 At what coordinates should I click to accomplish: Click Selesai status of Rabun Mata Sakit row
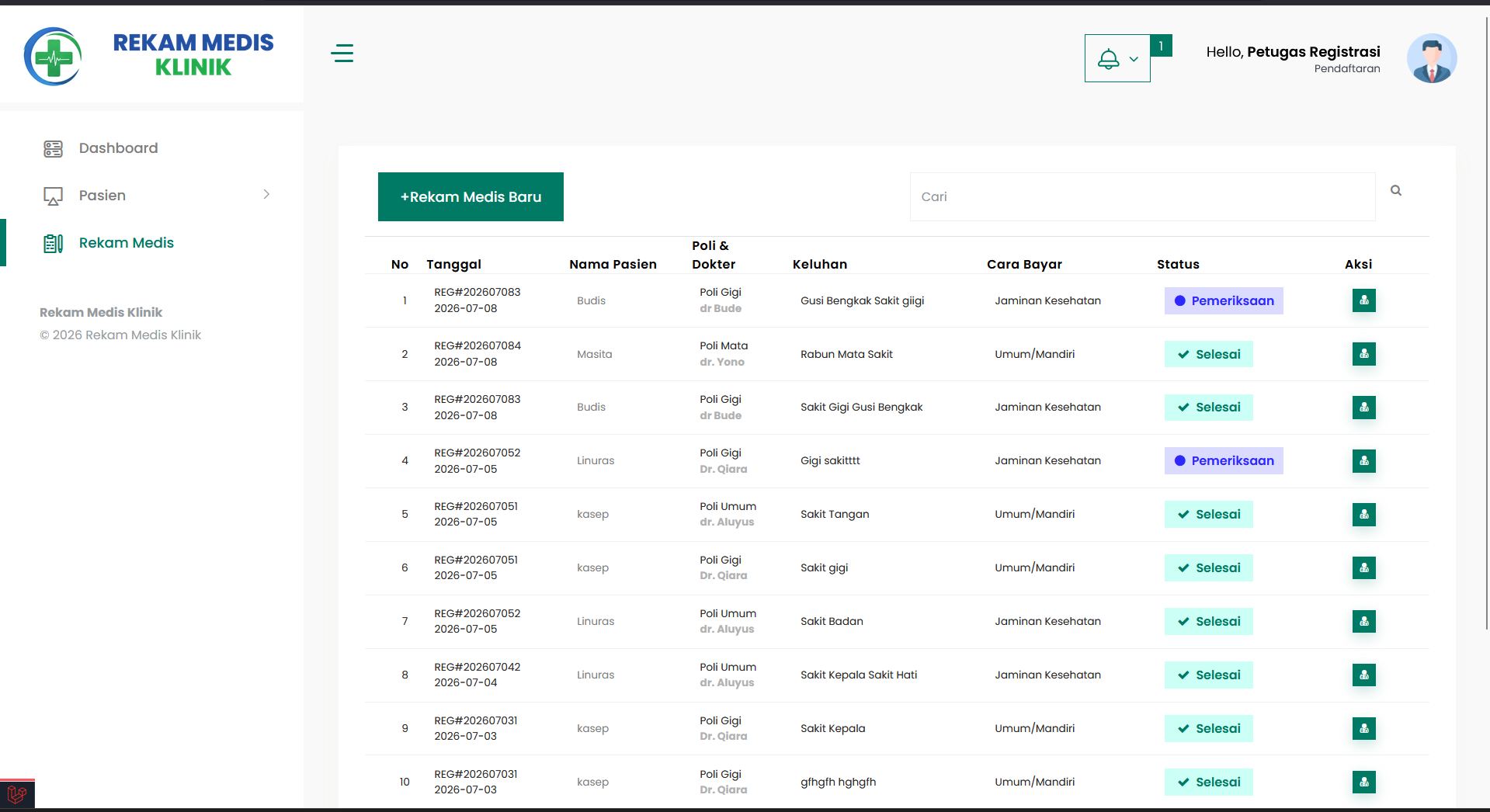click(x=1208, y=355)
